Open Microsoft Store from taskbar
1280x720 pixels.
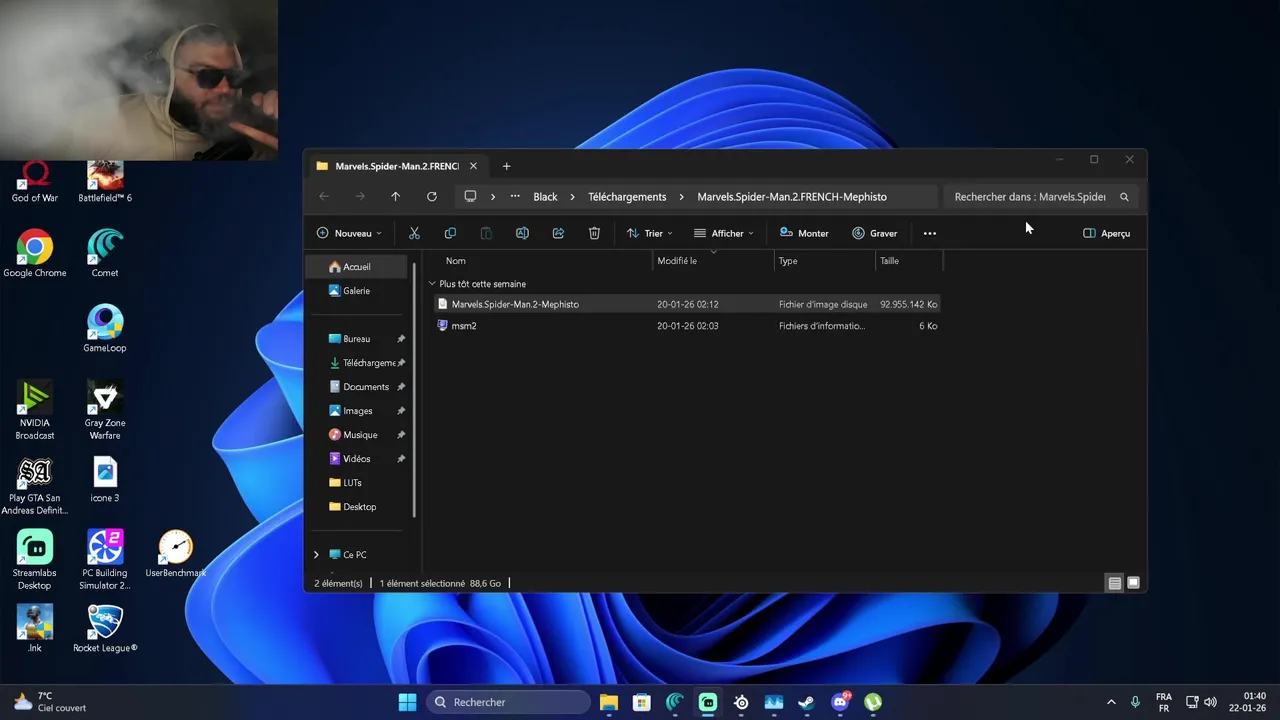tap(642, 702)
